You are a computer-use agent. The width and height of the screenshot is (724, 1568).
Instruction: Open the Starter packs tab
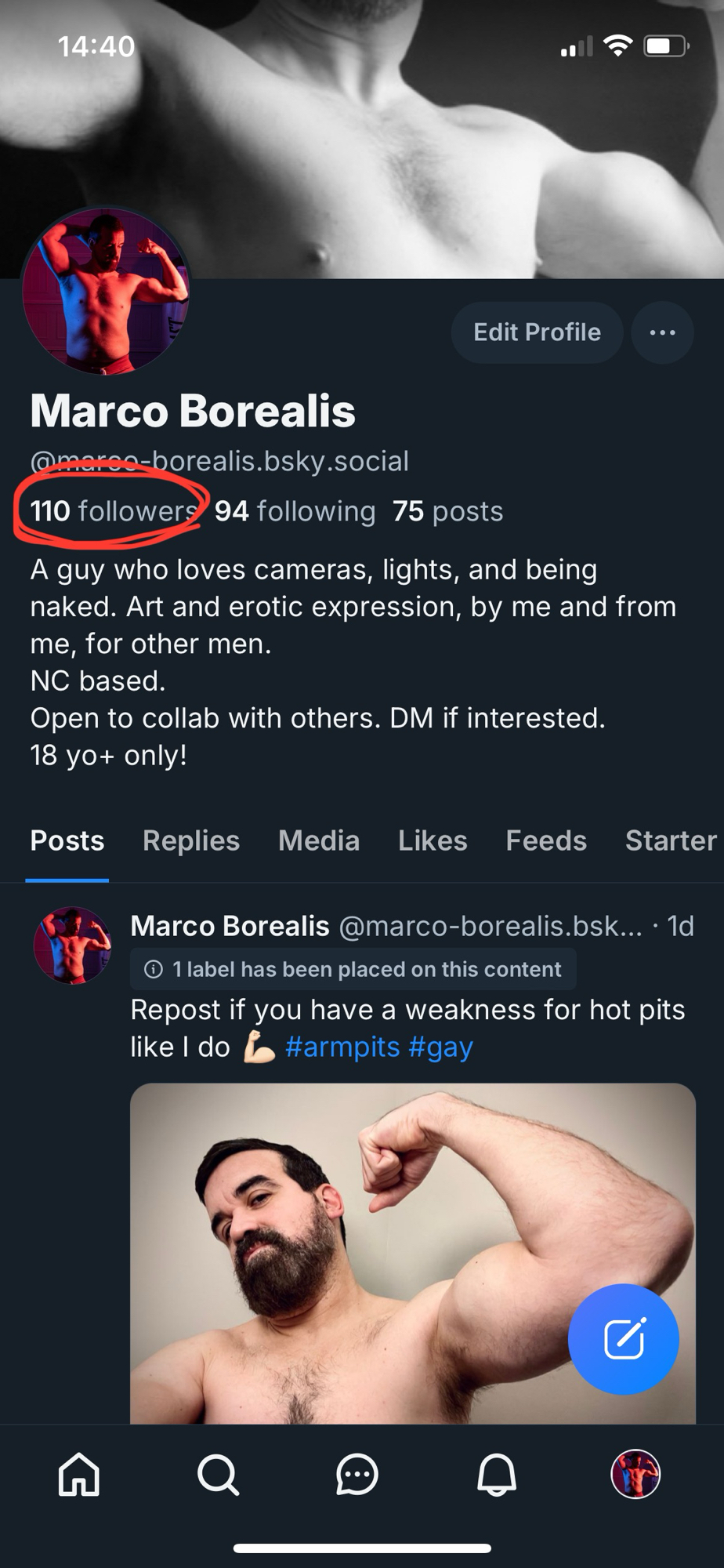click(x=671, y=840)
